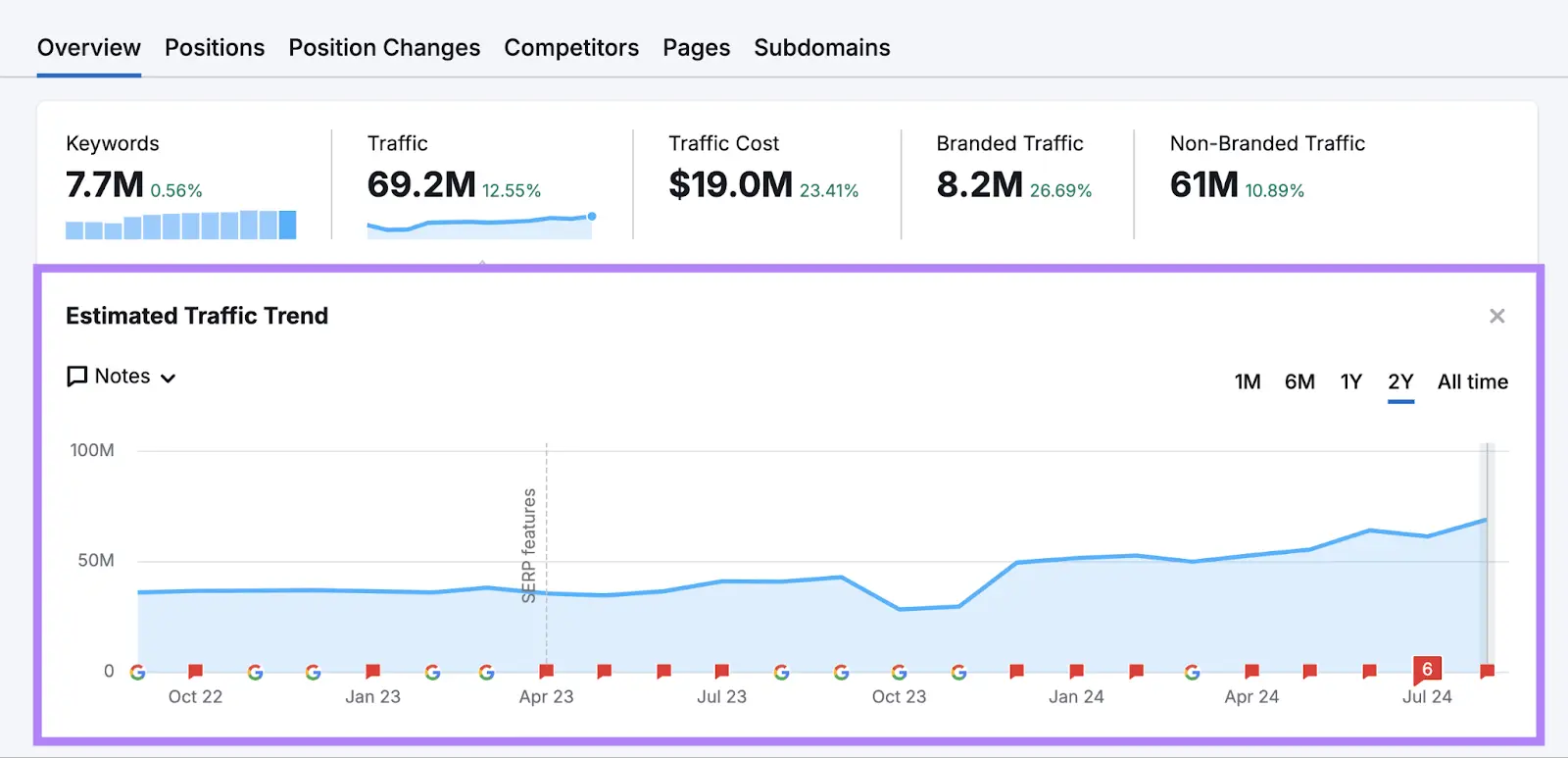Click the red note flag above Jan 24
The height and width of the screenshot is (758, 1568).
tap(1076, 672)
